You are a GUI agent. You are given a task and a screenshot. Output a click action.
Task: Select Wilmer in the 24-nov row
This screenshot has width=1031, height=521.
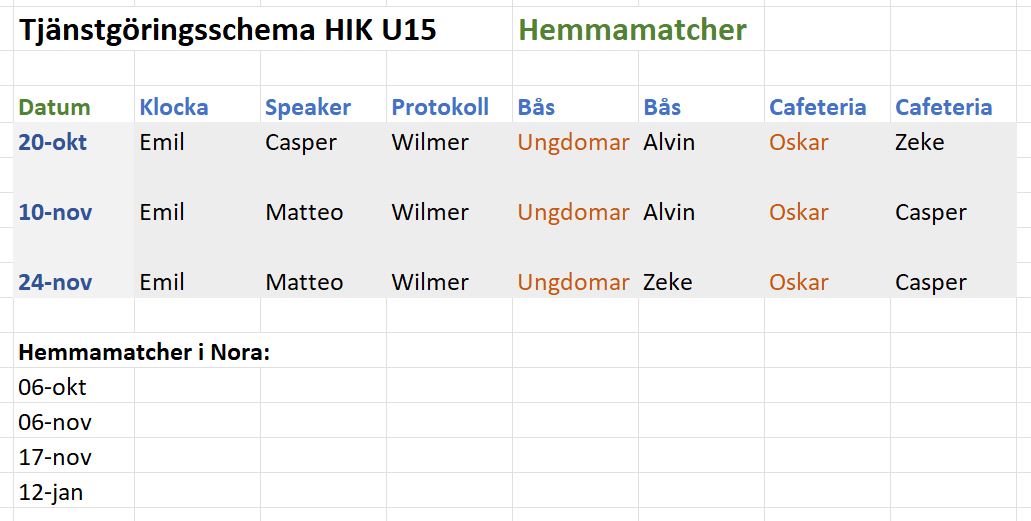[x=430, y=282]
